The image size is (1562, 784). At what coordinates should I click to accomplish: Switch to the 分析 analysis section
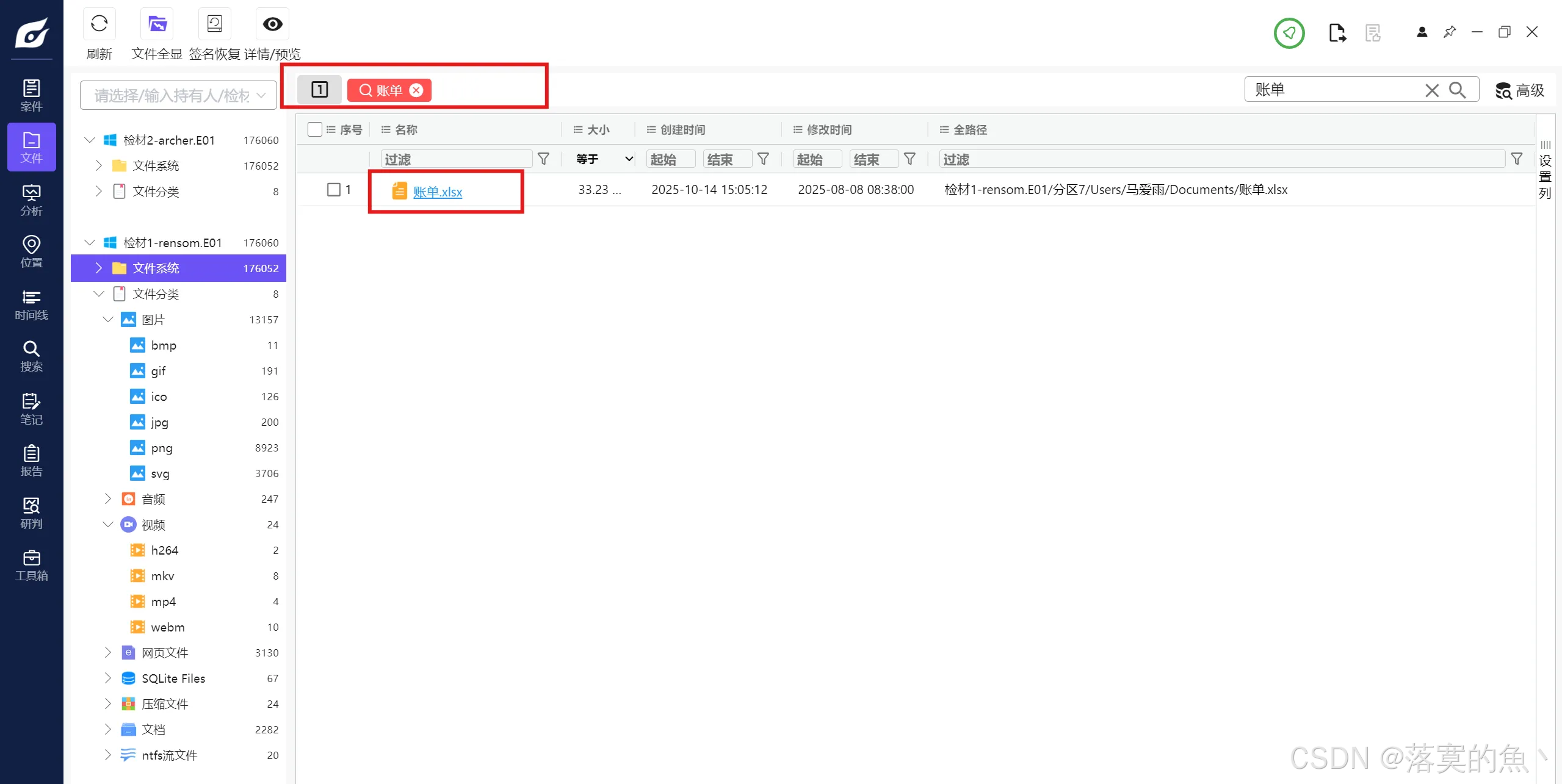[x=31, y=200]
